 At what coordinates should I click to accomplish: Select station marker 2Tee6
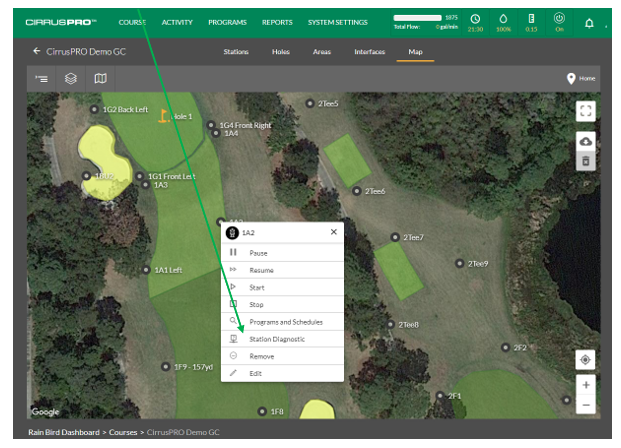point(357,191)
